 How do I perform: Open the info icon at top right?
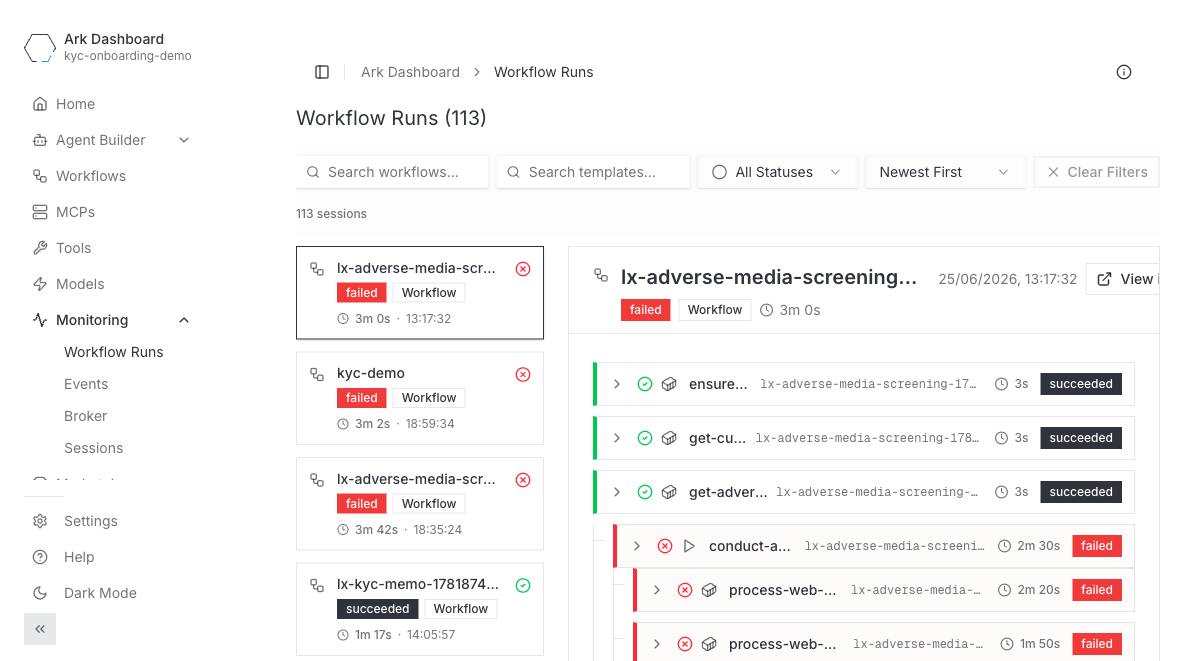click(x=1124, y=72)
